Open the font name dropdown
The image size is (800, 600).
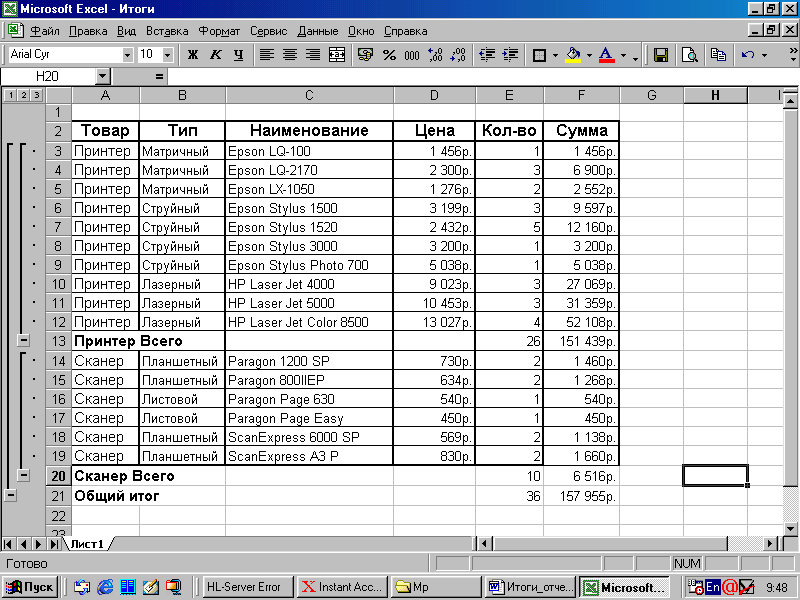click(x=128, y=55)
